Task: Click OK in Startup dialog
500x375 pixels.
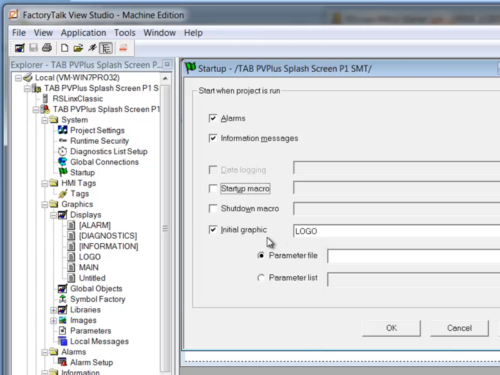Action: coord(391,328)
